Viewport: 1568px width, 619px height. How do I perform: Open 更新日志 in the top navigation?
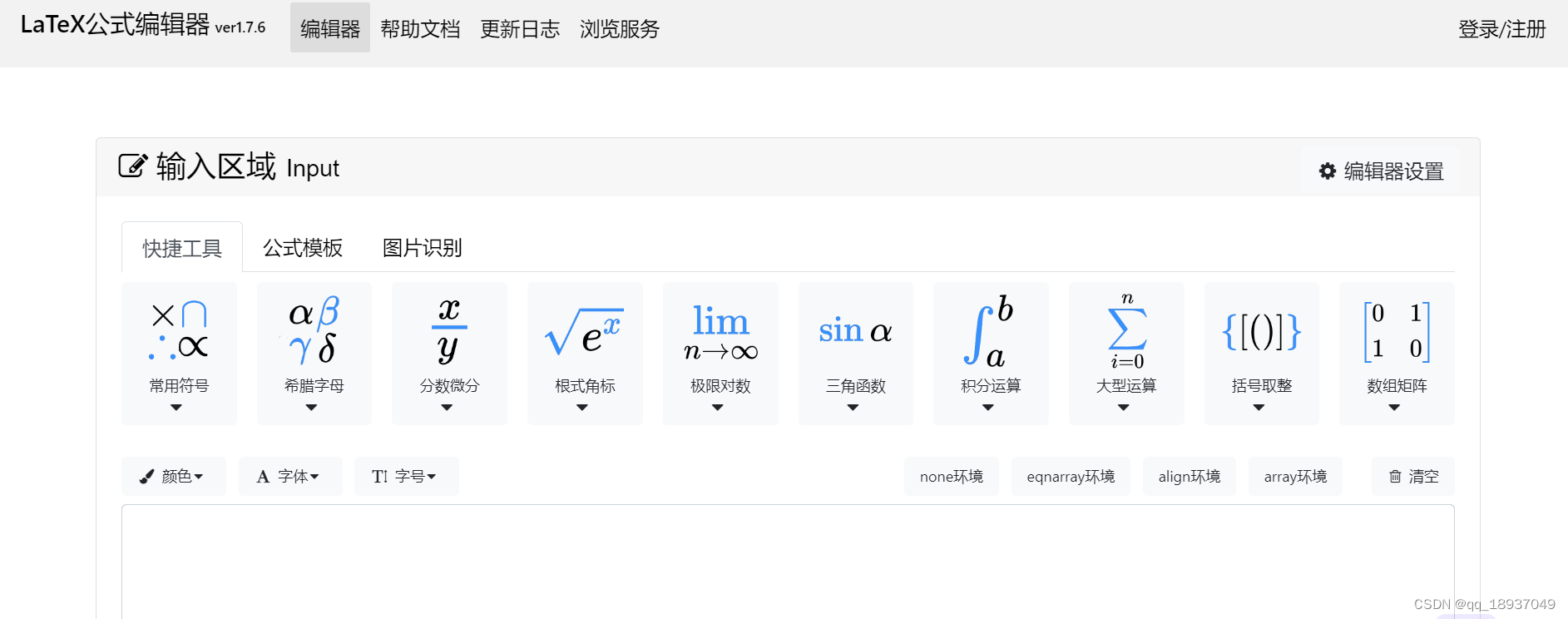click(520, 28)
